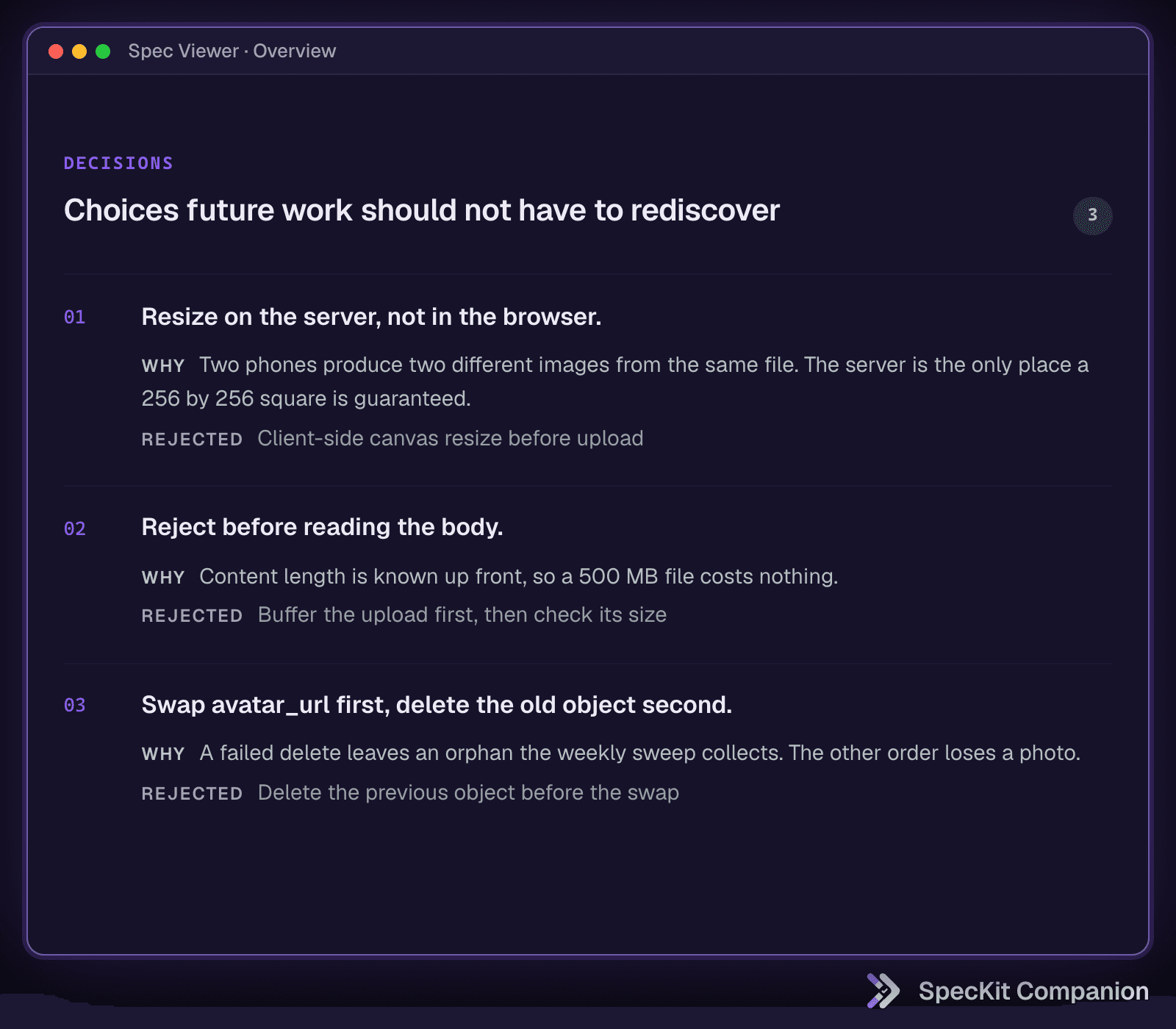
Task: Select decision number 02 marker
Action: (x=75, y=529)
